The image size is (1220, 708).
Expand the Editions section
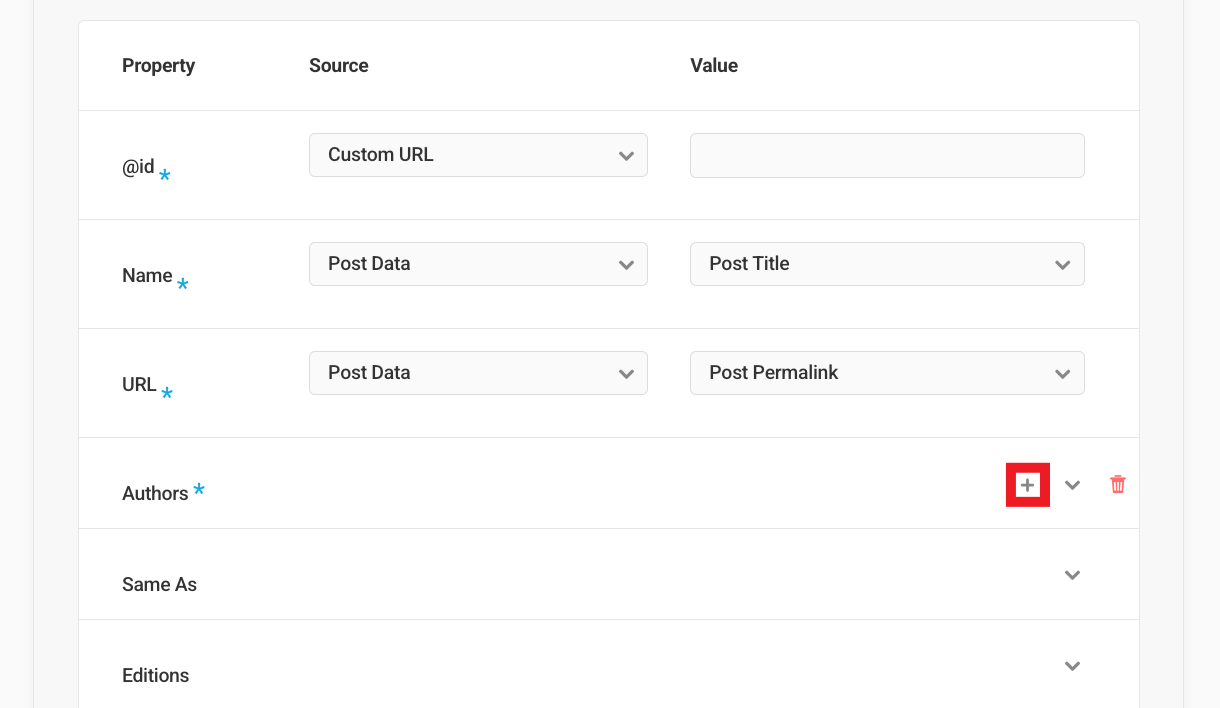pyautogui.click(x=1072, y=666)
